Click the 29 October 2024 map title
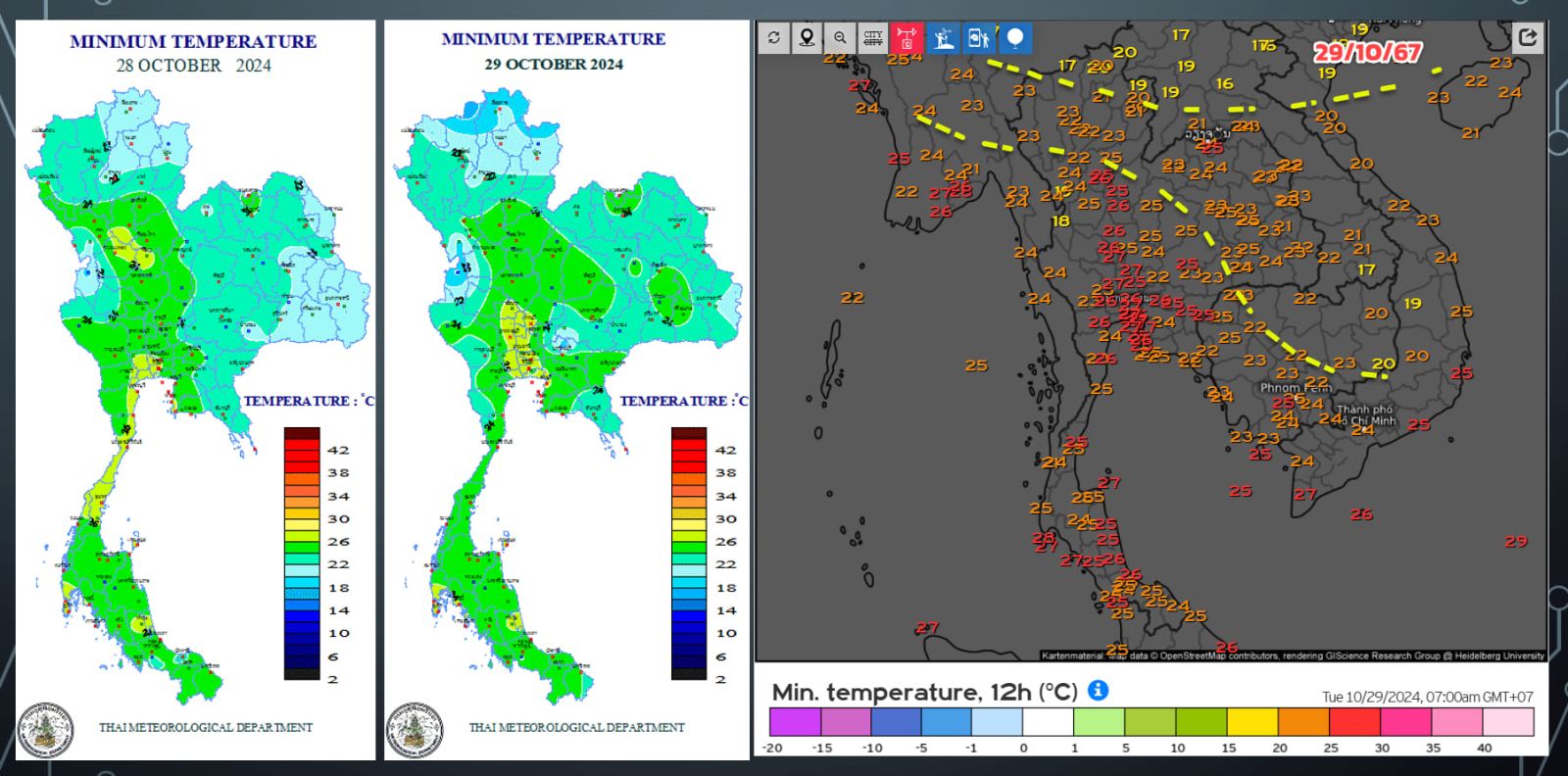Screen dimensions: 1568x776 pyautogui.click(x=554, y=65)
